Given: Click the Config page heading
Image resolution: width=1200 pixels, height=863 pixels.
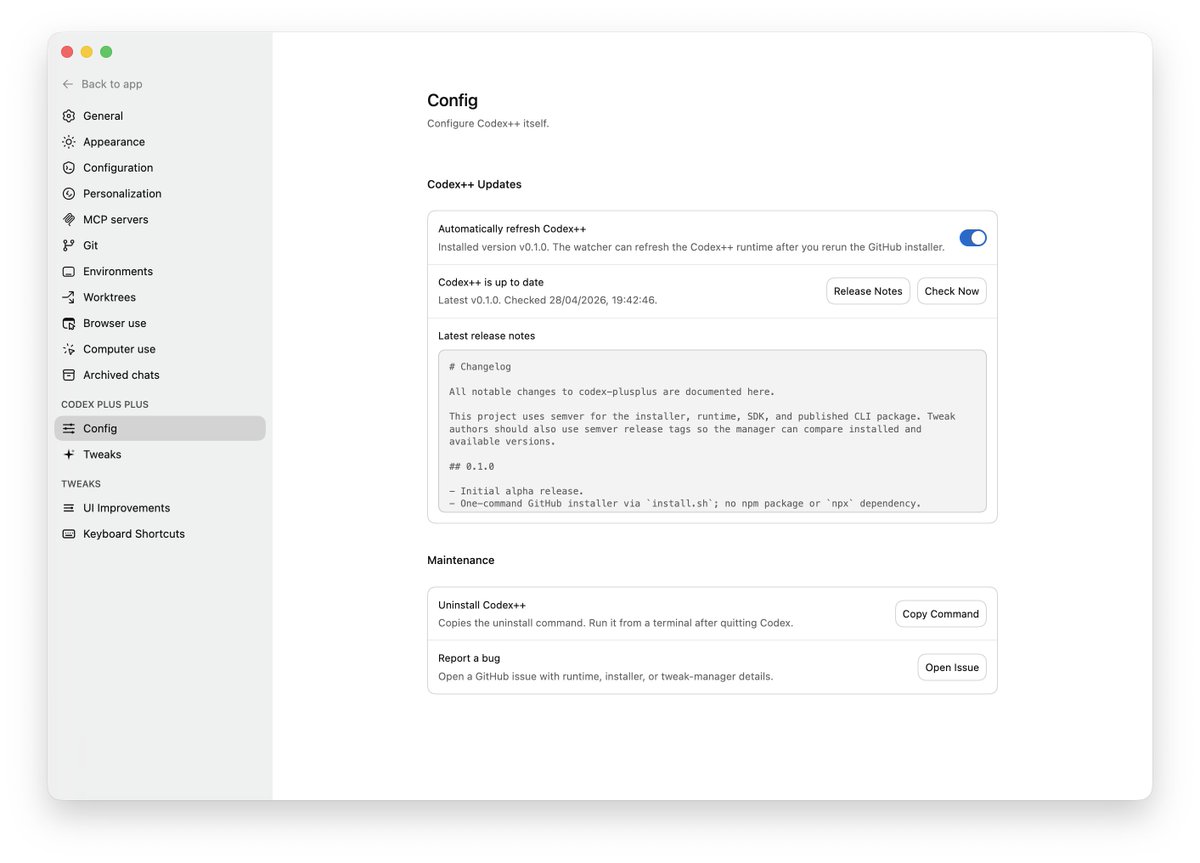Looking at the screenshot, I should [x=453, y=101].
